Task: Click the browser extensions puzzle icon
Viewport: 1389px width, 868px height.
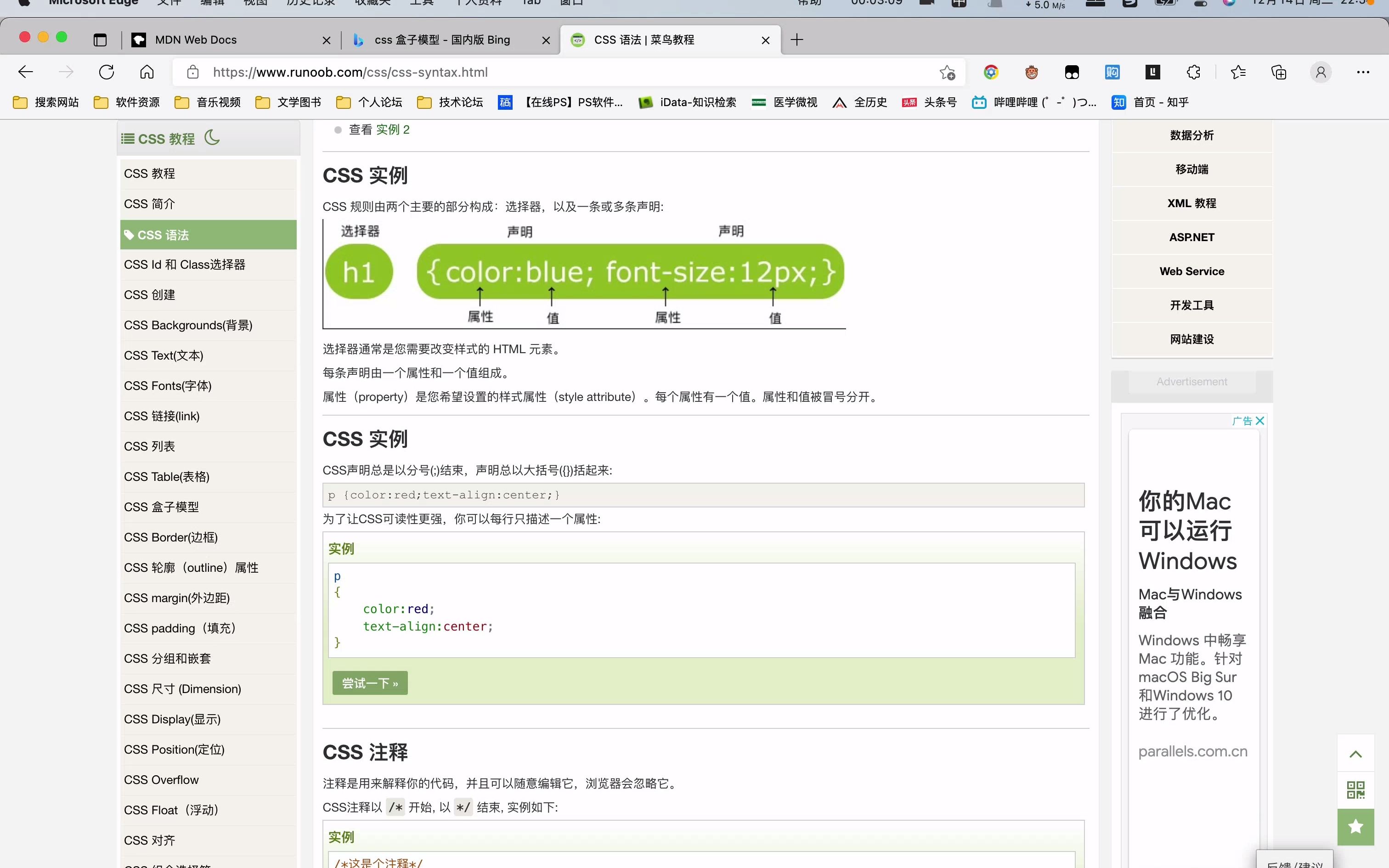Action: (1193, 72)
